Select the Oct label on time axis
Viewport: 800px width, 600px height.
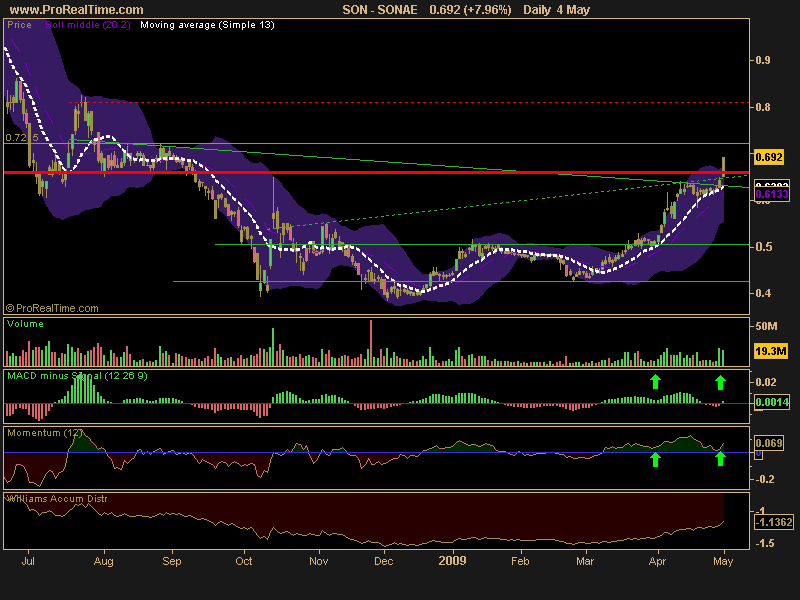coord(244,561)
